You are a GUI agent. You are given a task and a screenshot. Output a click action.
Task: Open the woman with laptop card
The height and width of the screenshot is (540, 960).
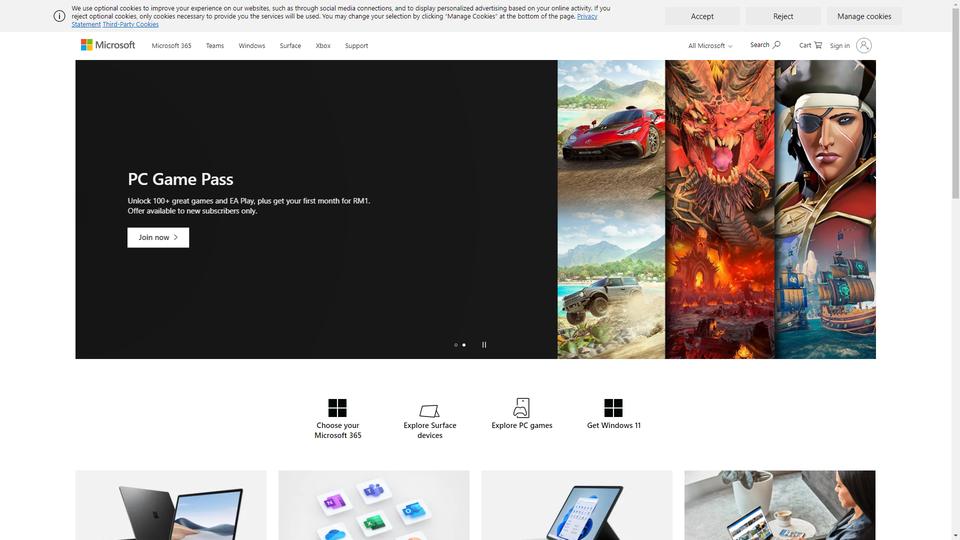780,505
